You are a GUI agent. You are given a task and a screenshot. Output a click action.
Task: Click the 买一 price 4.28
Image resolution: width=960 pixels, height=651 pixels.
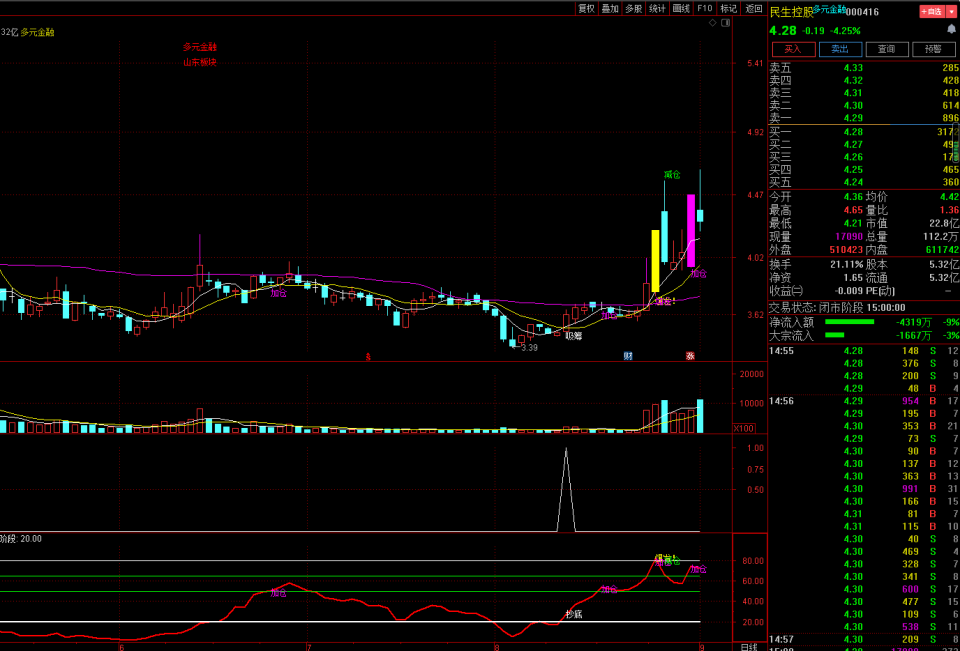(853, 132)
